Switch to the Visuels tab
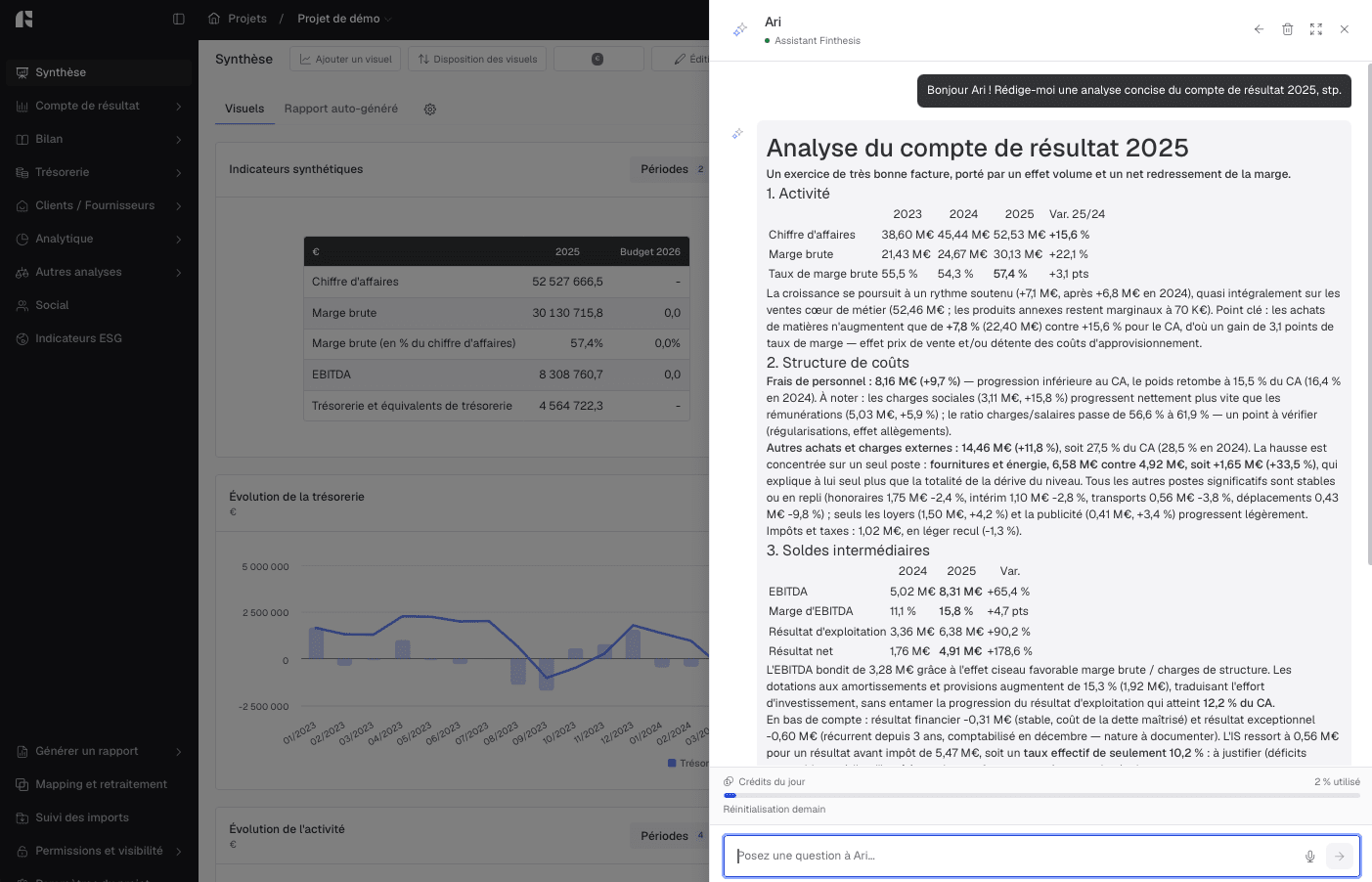This screenshot has width=1372, height=882. [x=244, y=109]
